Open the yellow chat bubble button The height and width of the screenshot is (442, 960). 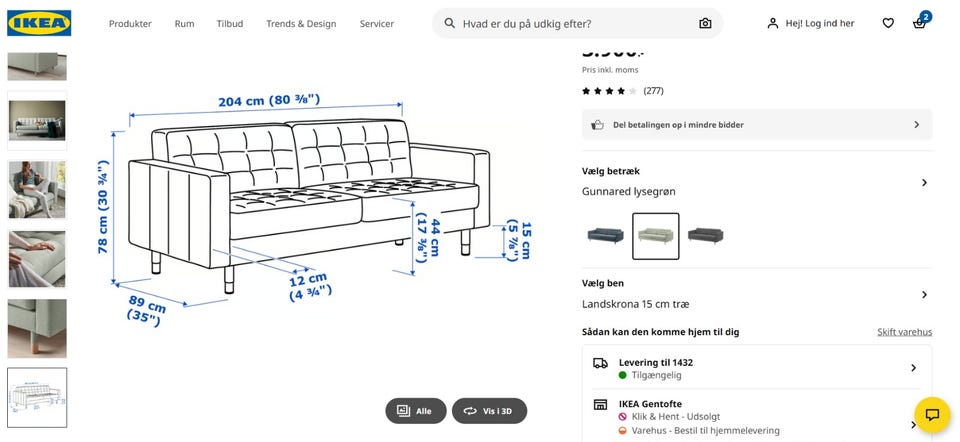[x=932, y=415]
